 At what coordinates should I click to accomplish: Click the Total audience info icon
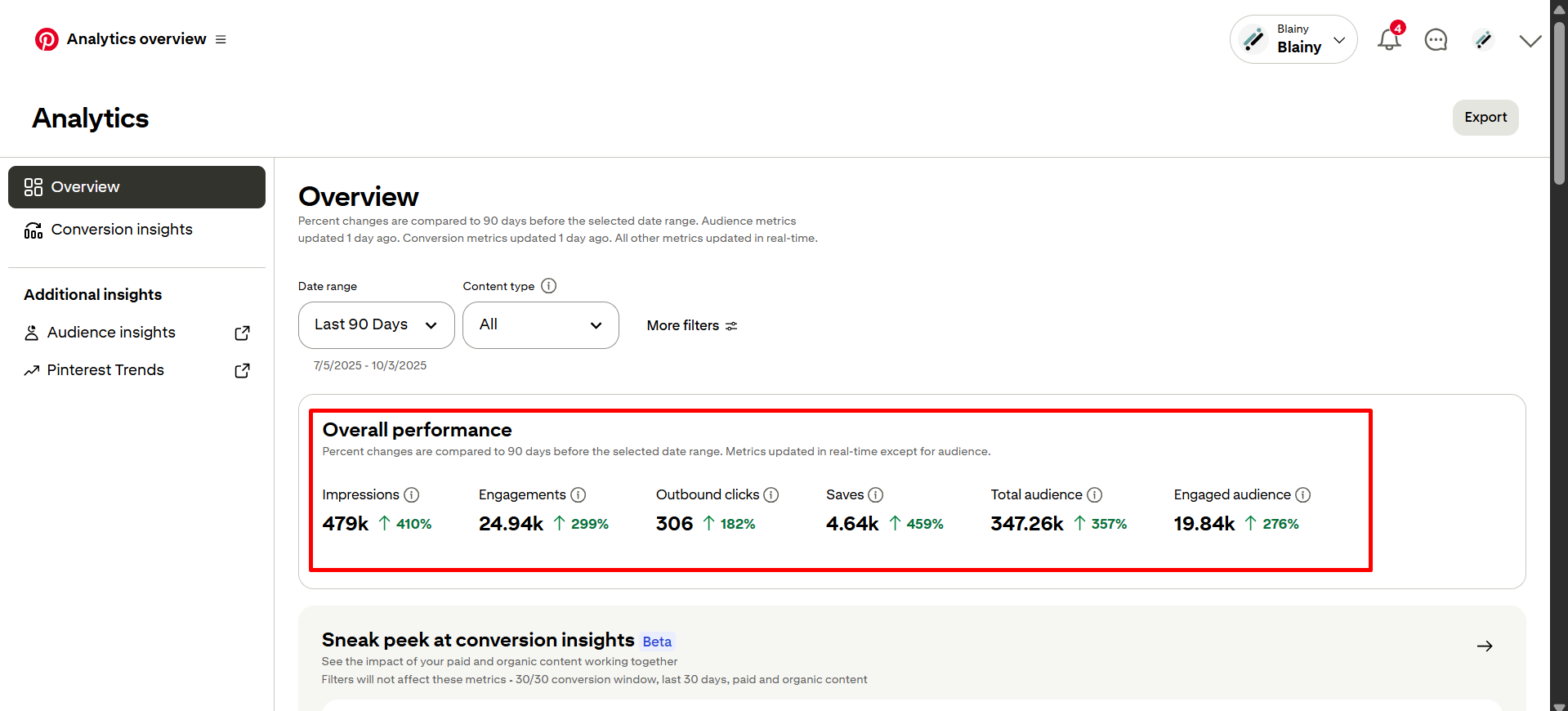1095,495
